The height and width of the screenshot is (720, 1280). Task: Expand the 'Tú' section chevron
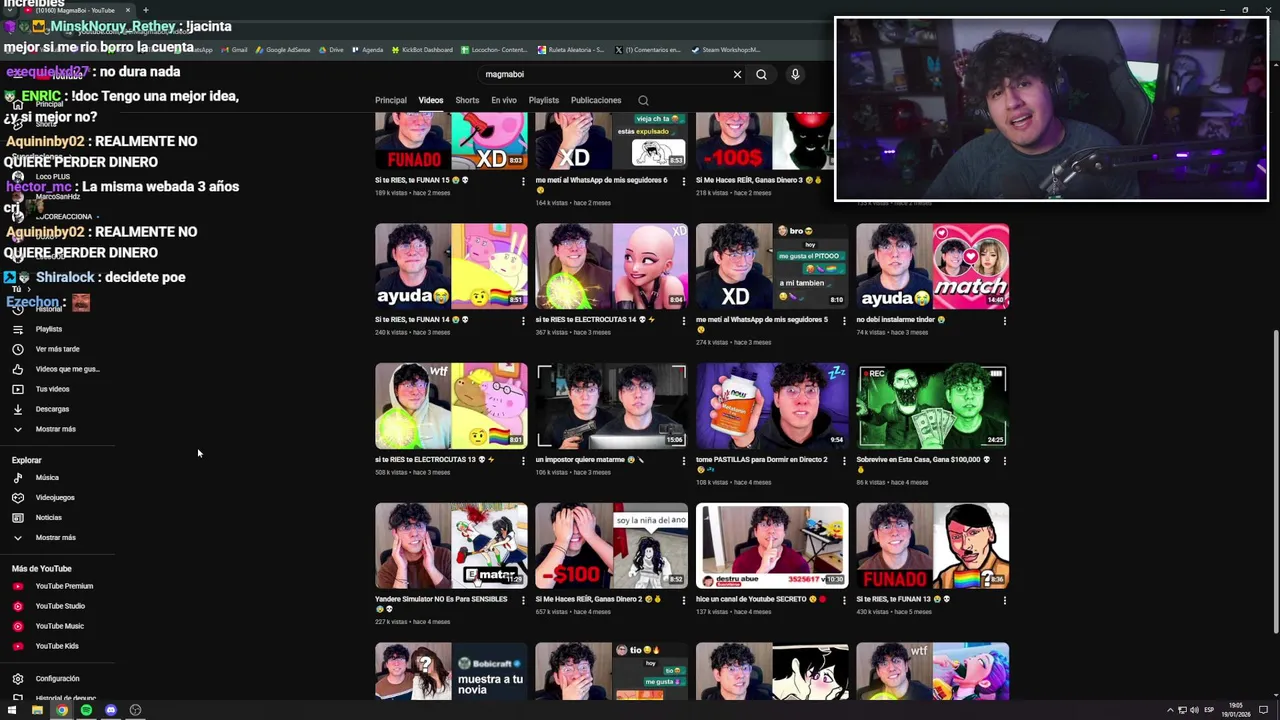tap(27, 289)
